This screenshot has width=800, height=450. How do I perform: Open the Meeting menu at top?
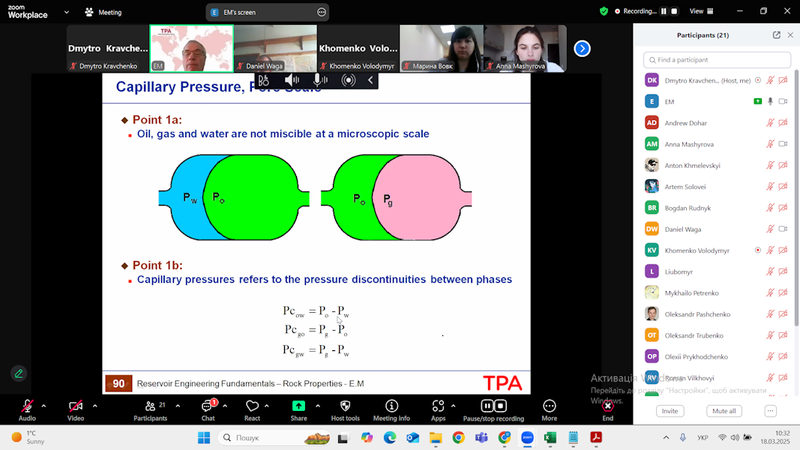click(104, 12)
